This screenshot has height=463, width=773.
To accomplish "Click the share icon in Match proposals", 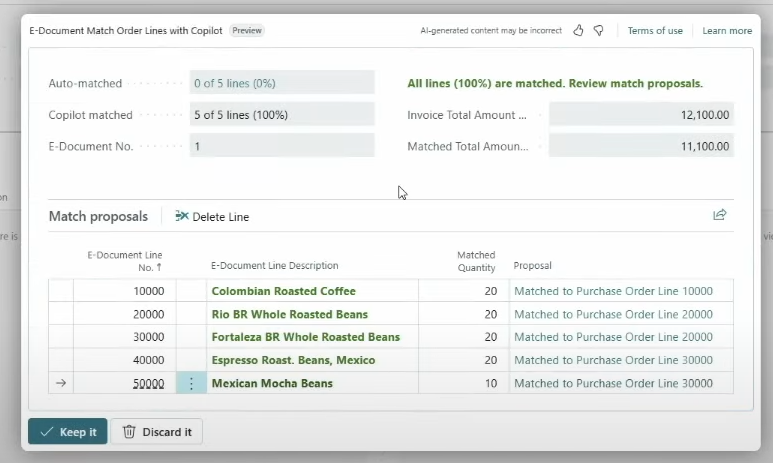I will pos(720,215).
